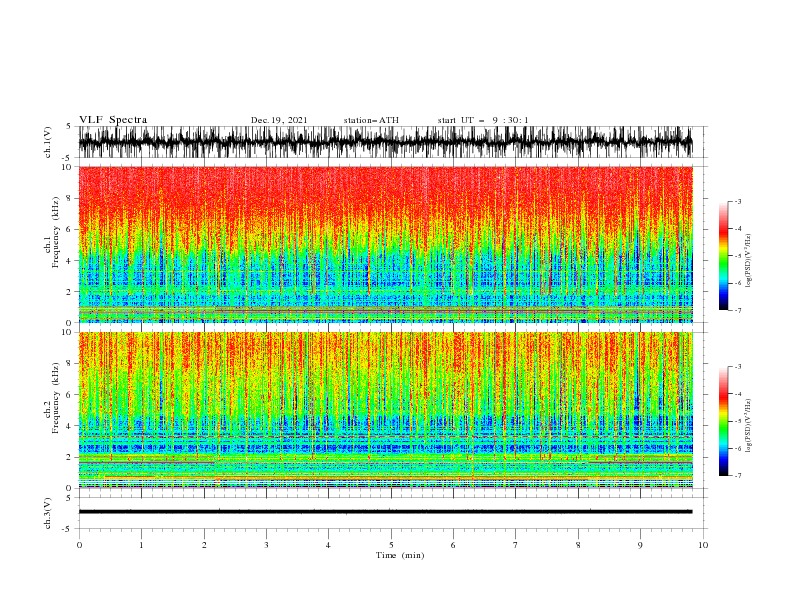Click the 'ch.3(V)' axis label
This screenshot has height=612, width=792.
click(x=48, y=513)
